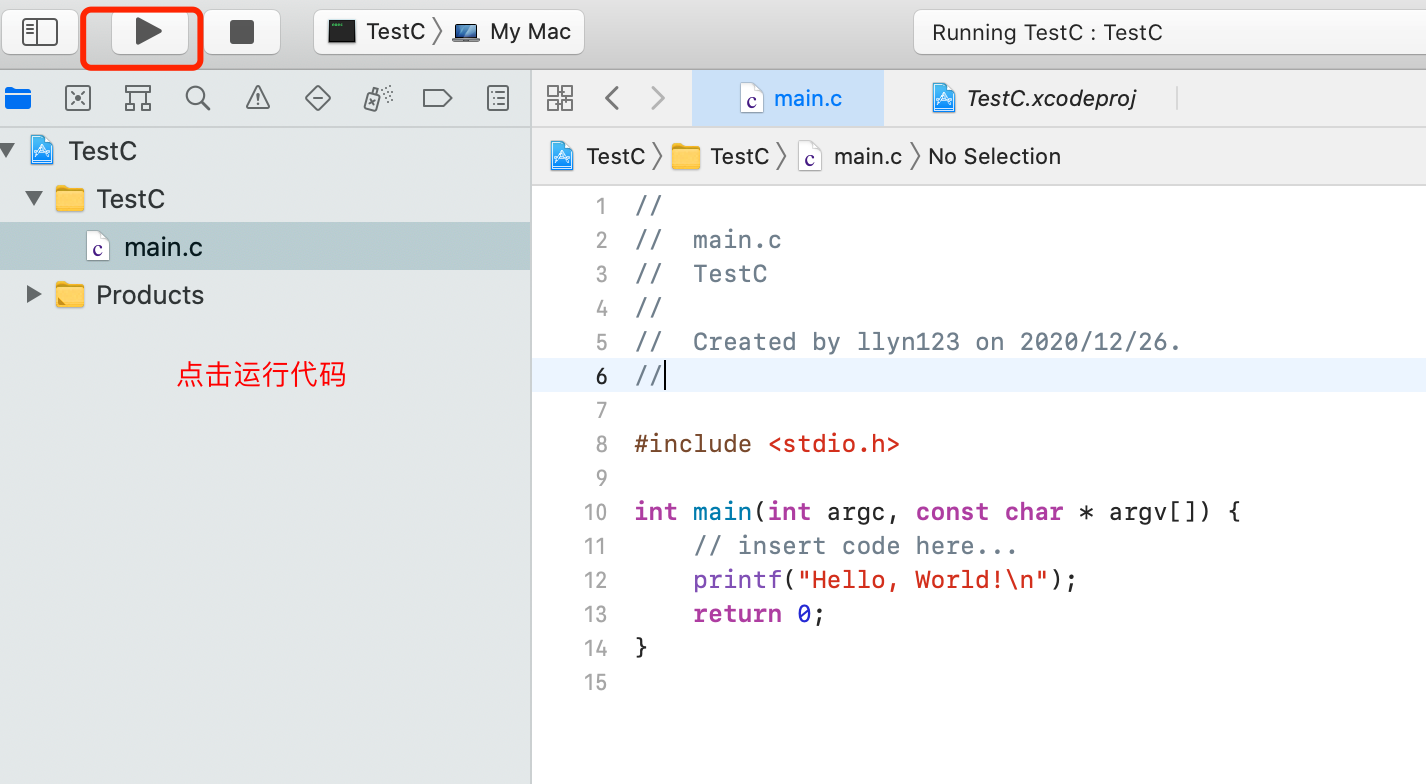Choose My Mac run destination
The height and width of the screenshot is (784, 1426).
(x=512, y=32)
